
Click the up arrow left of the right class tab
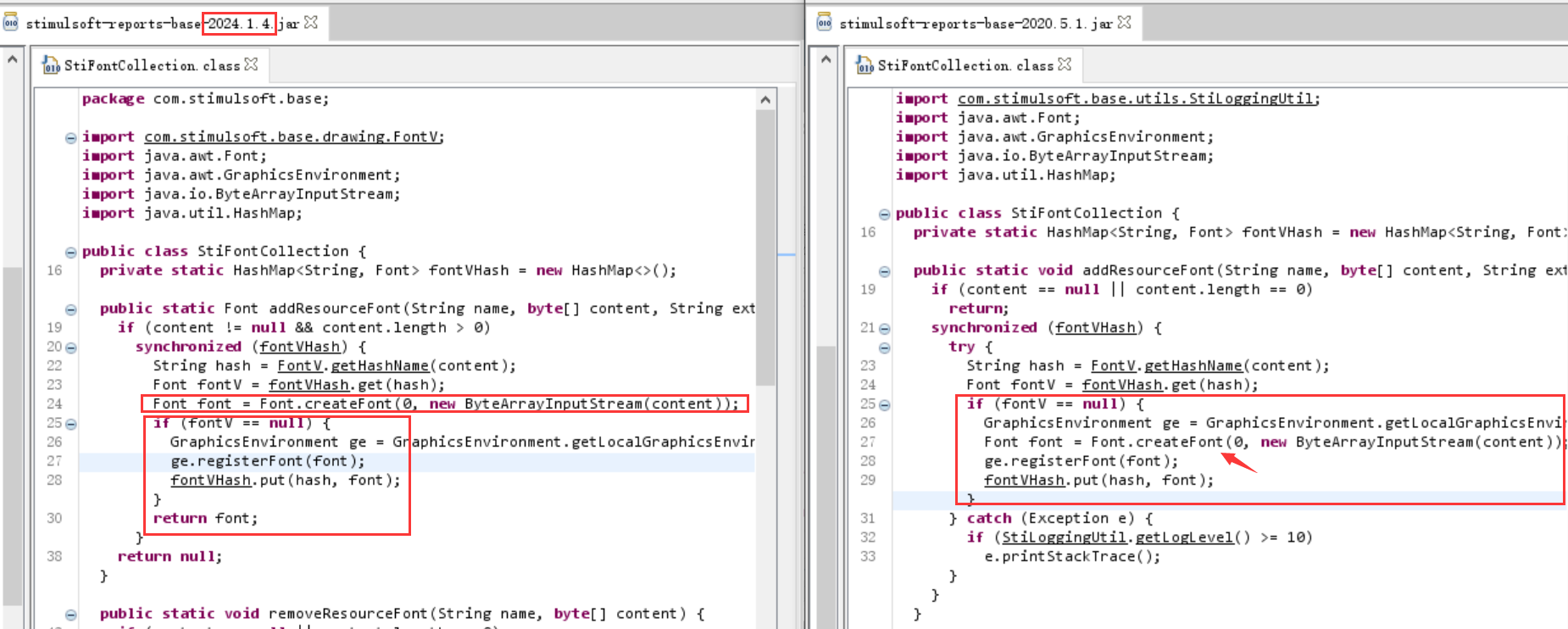tap(826, 60)
